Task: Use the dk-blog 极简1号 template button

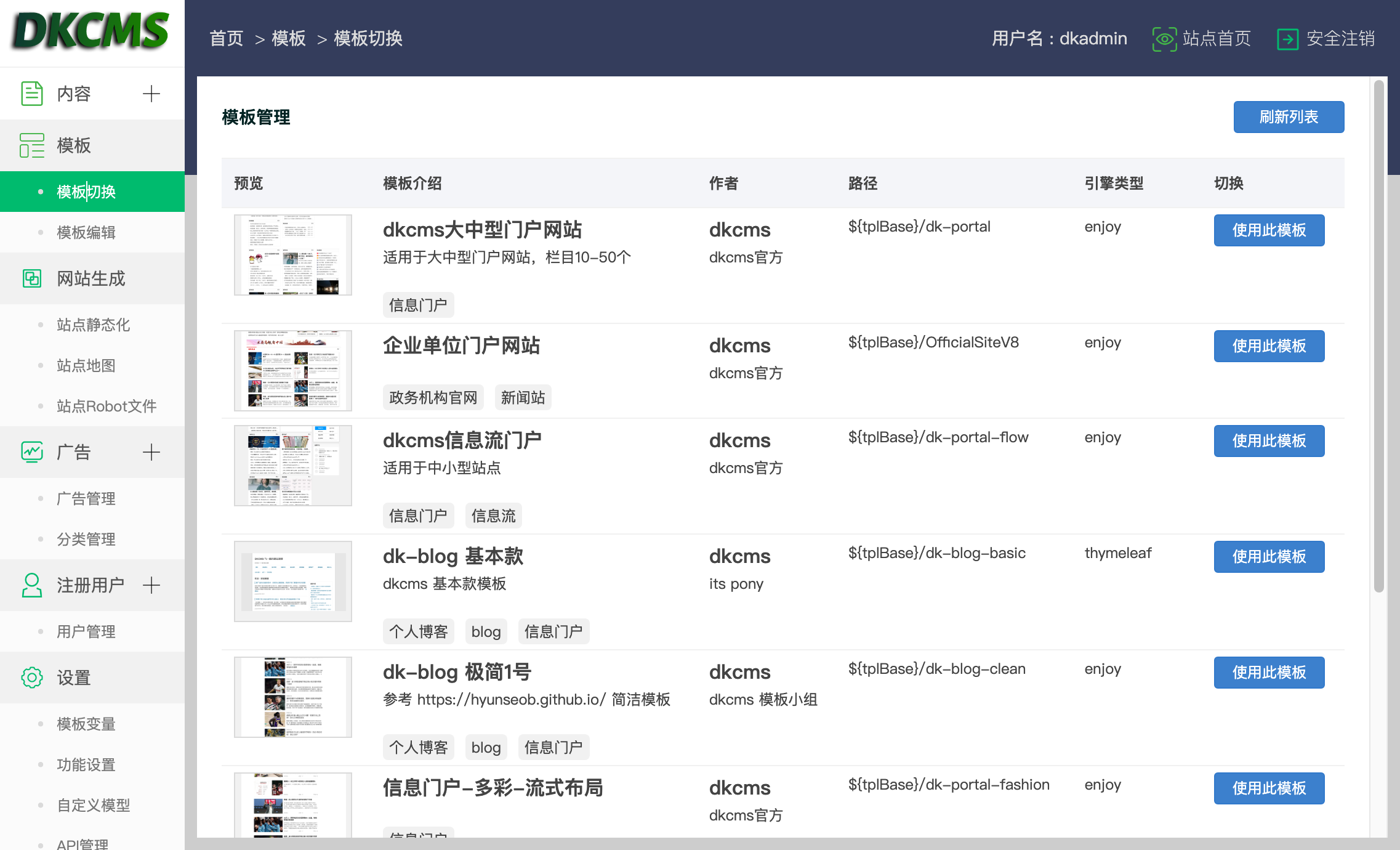Action: 1269,673
